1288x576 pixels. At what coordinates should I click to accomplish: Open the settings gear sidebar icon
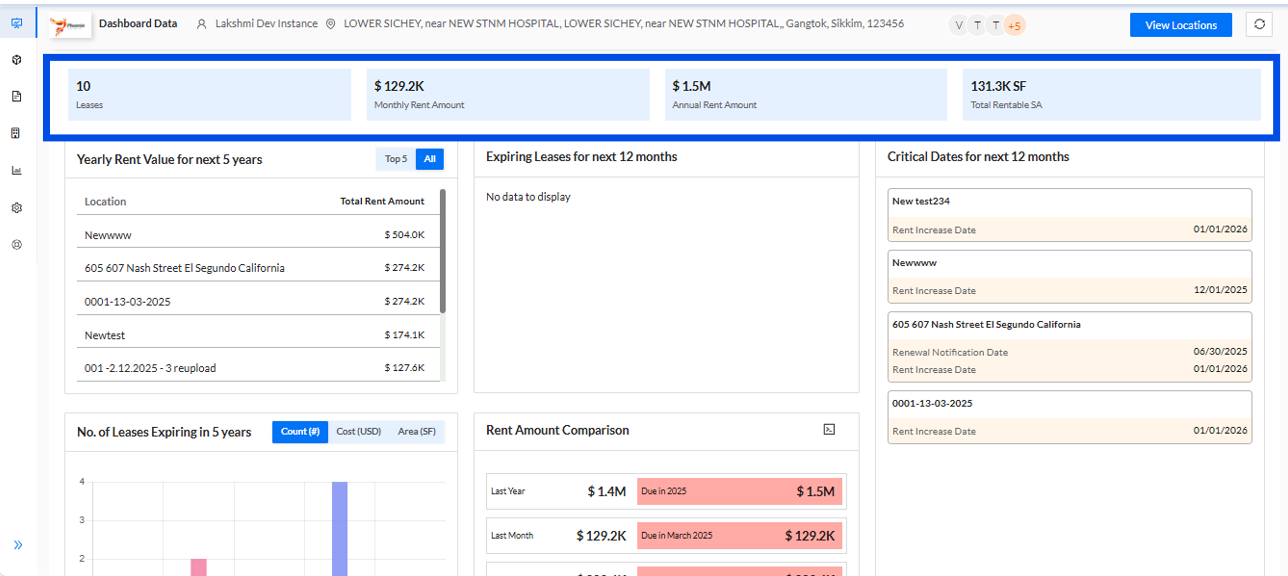[x=17, y=208]
